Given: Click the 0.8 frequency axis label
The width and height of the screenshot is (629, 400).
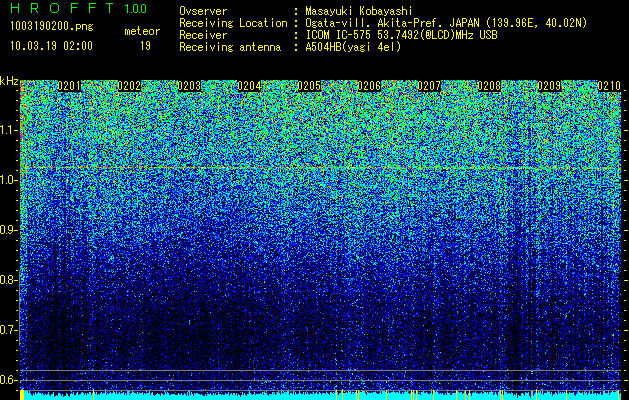Looking at the screenshot, I should point(8,280).
